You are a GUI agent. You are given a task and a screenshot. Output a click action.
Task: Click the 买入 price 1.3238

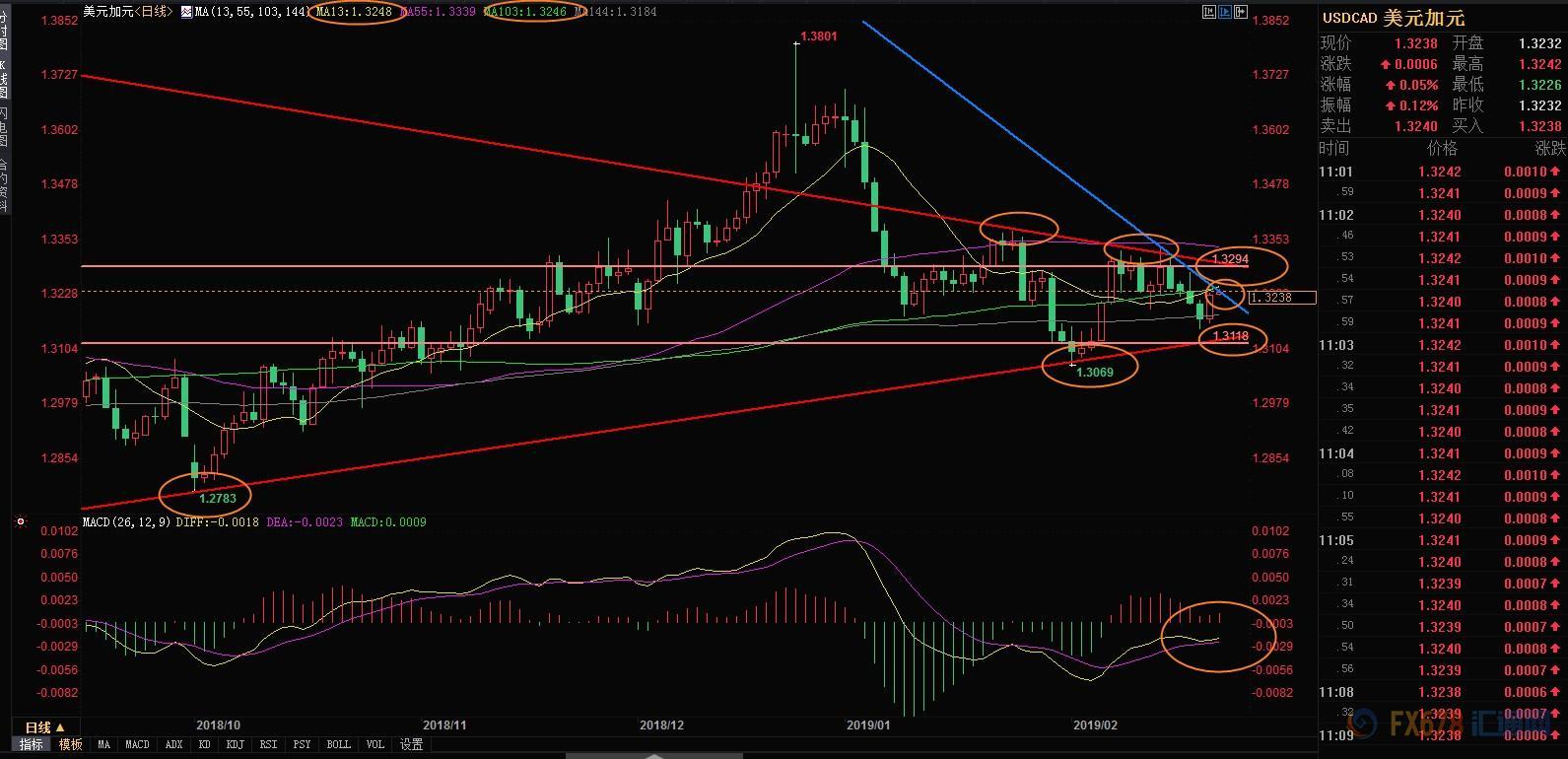[x=1541, y=126]
